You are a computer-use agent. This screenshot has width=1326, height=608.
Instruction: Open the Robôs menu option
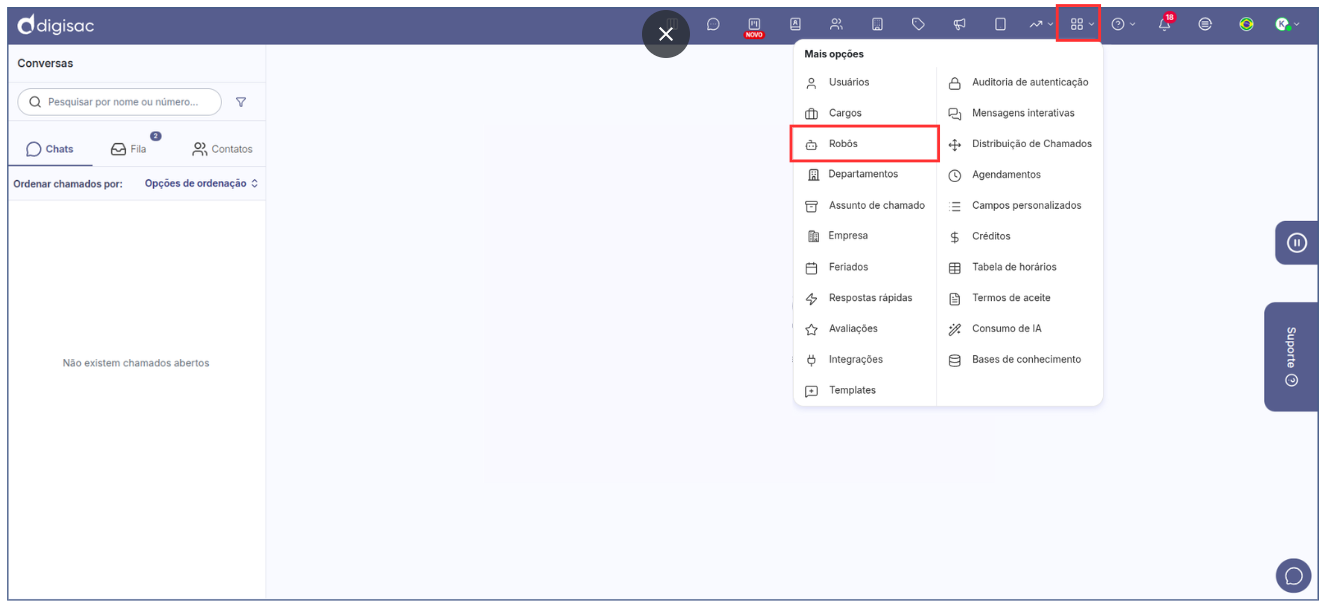point(843,144)
